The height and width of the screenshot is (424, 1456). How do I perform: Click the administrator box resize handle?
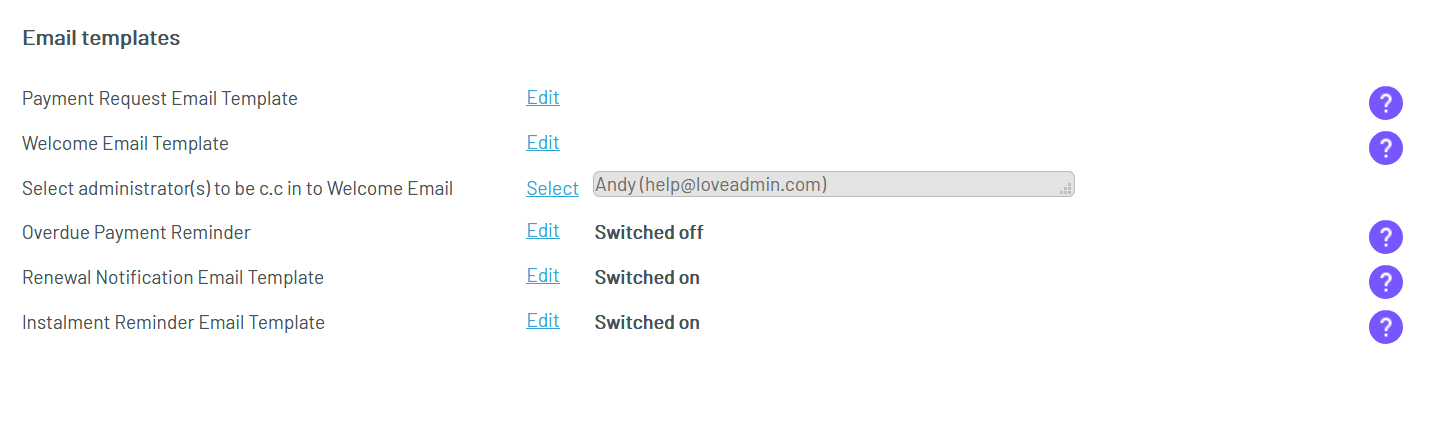coord(1067,189)
